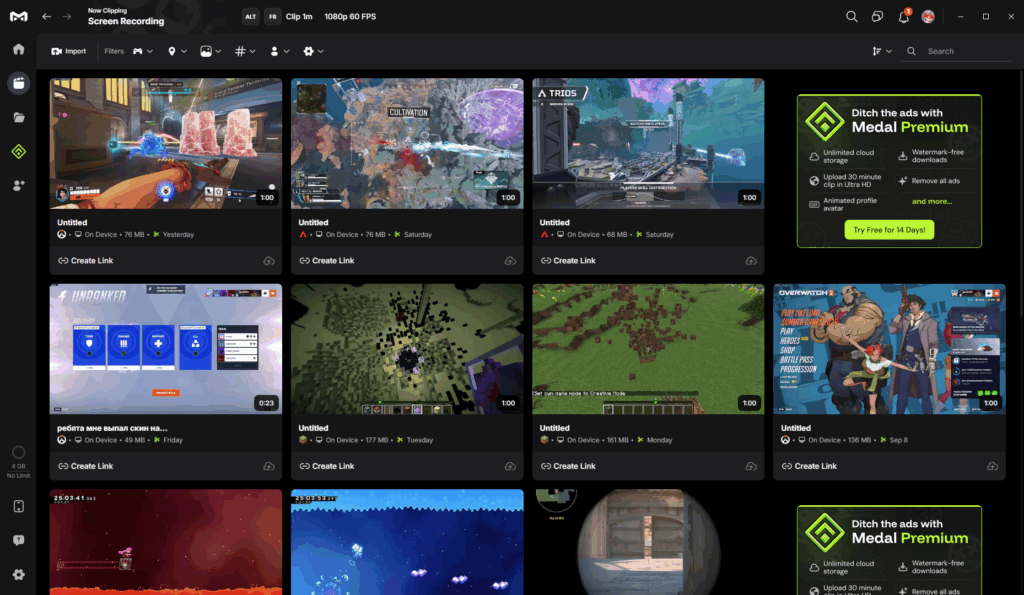Open the Overwatch clip thumbnail from Yesterday
Viewport: 1024px width, 595px height.
(x=166, y=144)
